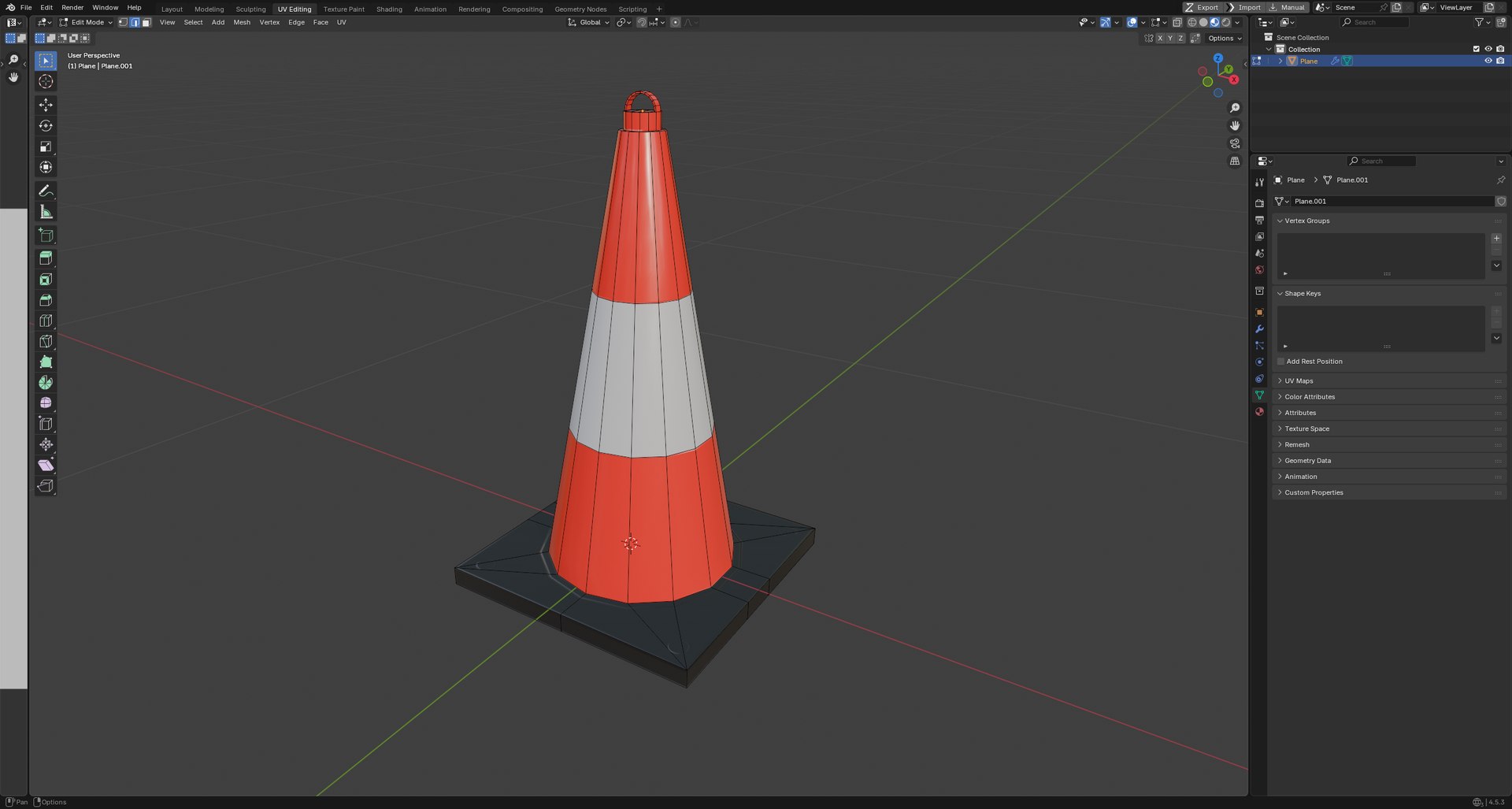Uncheck the Collection exclude checkbox
Viewport: 1512px width, 809px height.
point(1477,49)
